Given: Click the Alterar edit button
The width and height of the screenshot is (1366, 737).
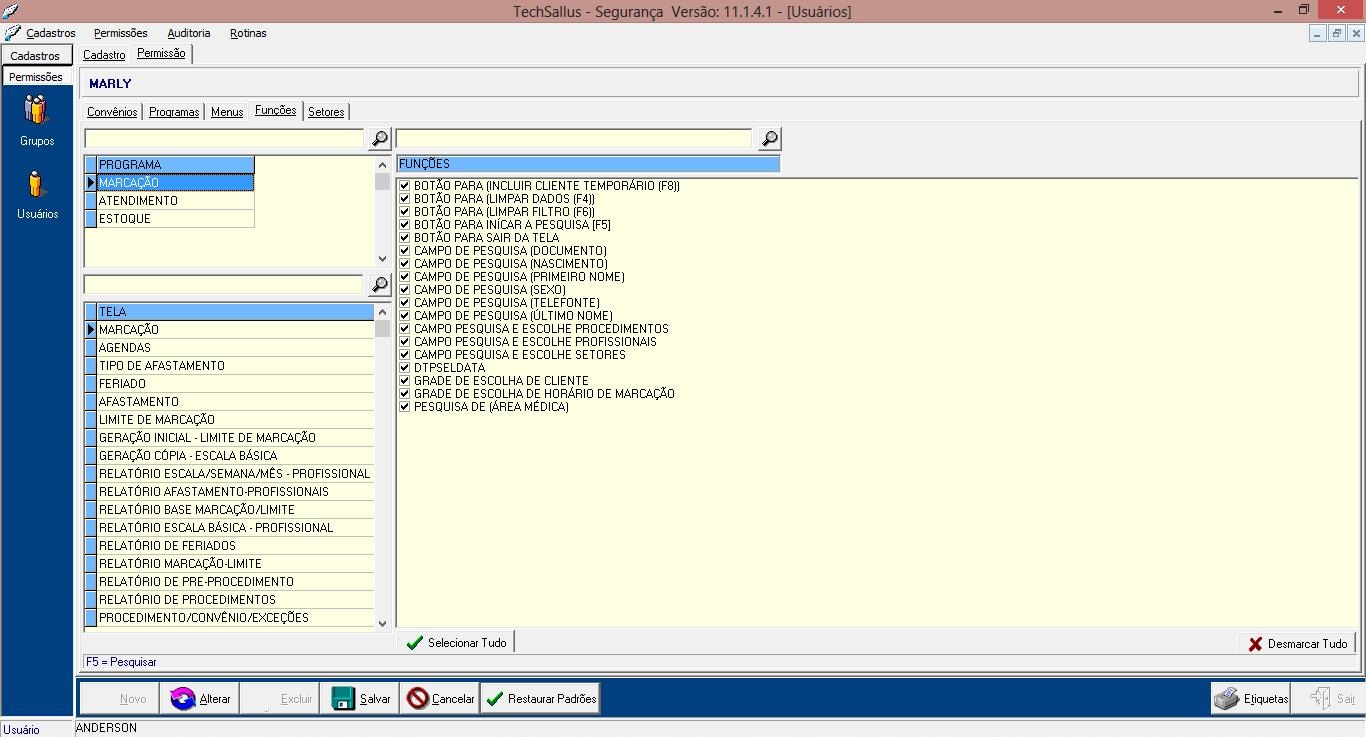Looking at the screenshot, I should tap(200, 699).
